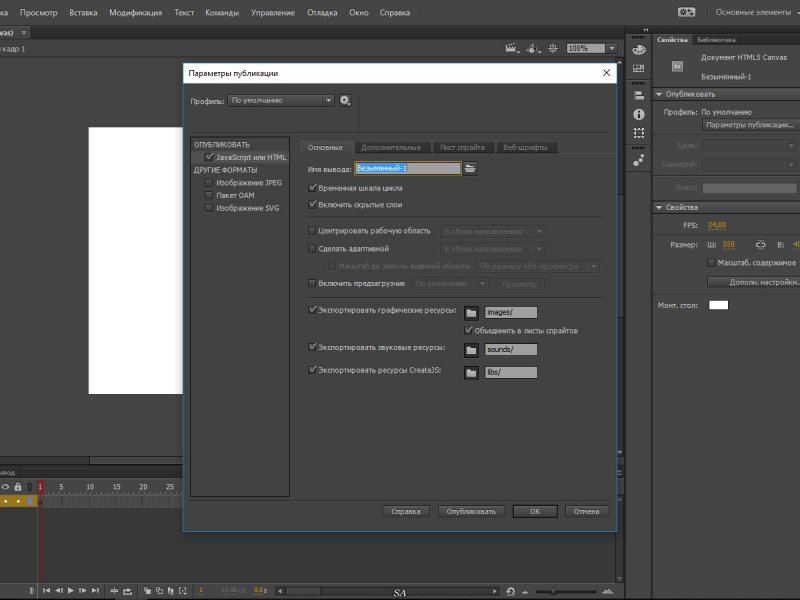
Task: Open the Основные элементы workspace dropdown
Action: pos(757,12)
